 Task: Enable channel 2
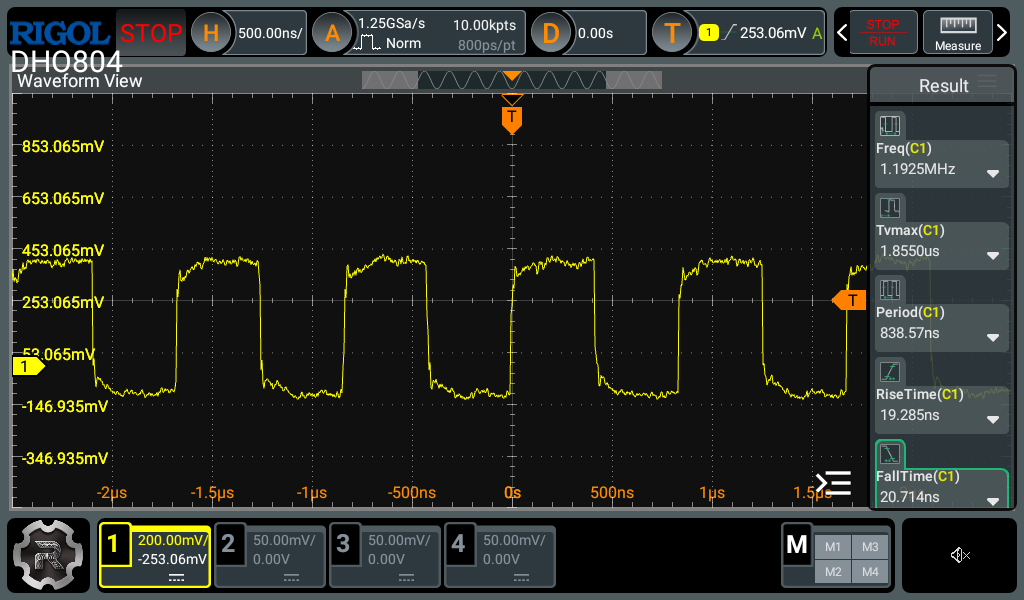[x=270, y=556]
